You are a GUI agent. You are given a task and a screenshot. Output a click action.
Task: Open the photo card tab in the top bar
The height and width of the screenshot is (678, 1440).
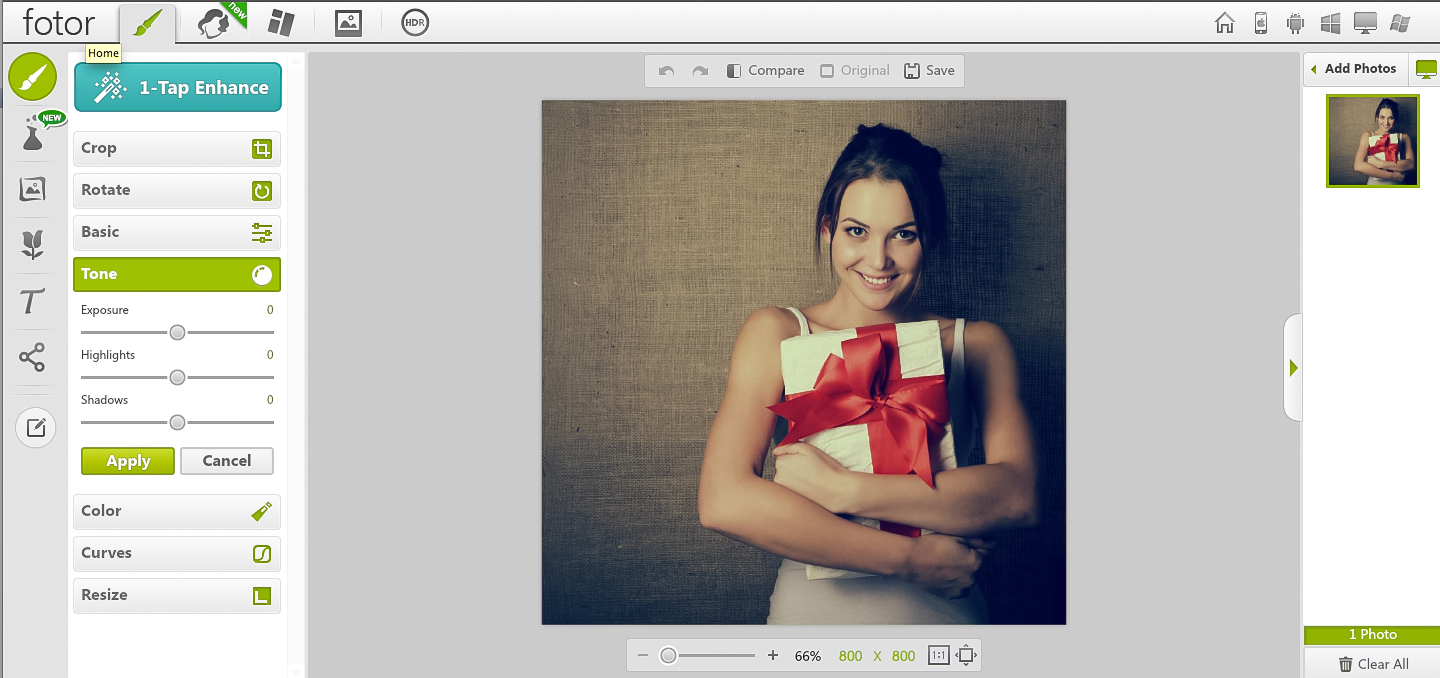click(348, 23)
